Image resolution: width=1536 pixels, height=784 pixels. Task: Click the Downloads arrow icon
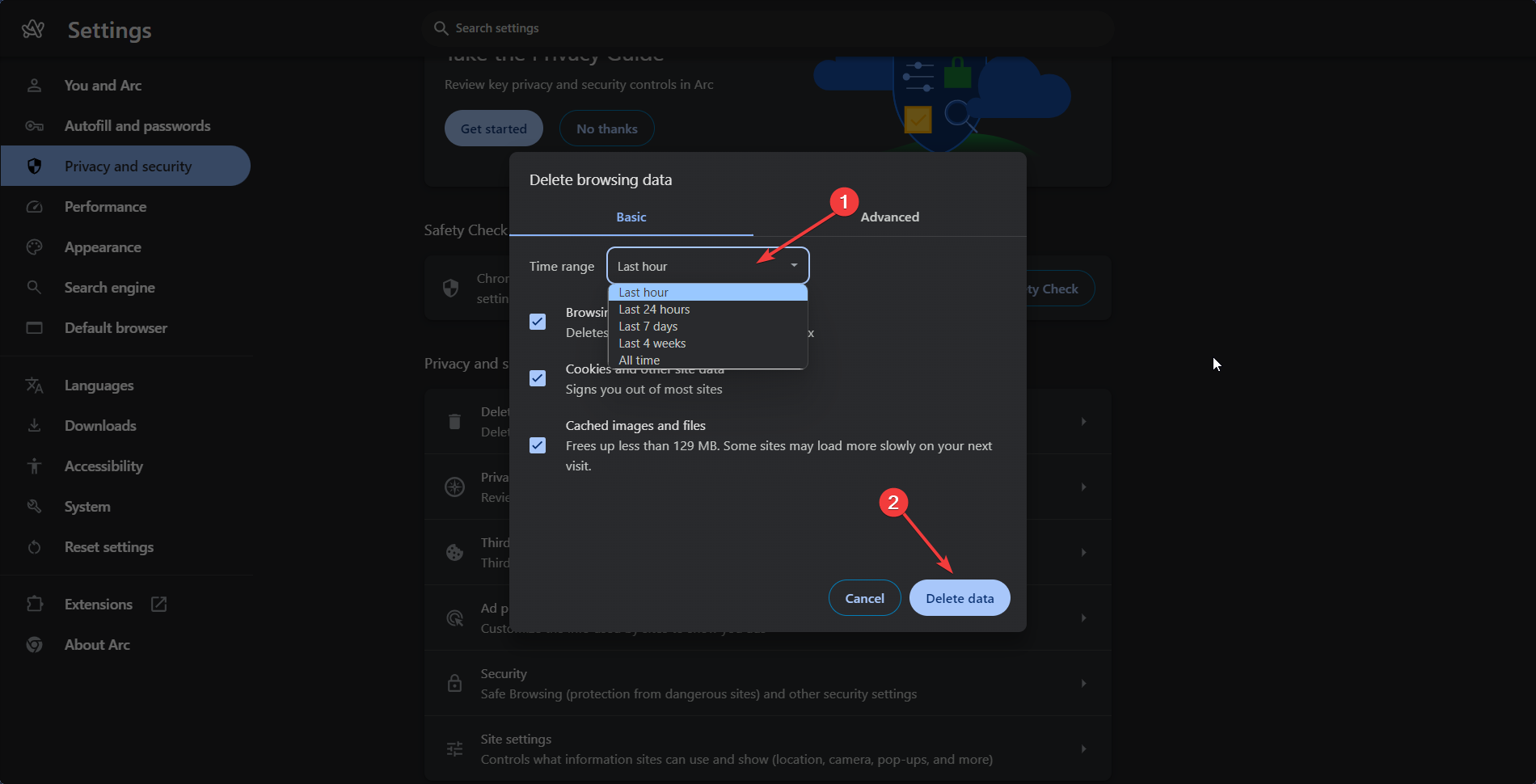(34, 426)
